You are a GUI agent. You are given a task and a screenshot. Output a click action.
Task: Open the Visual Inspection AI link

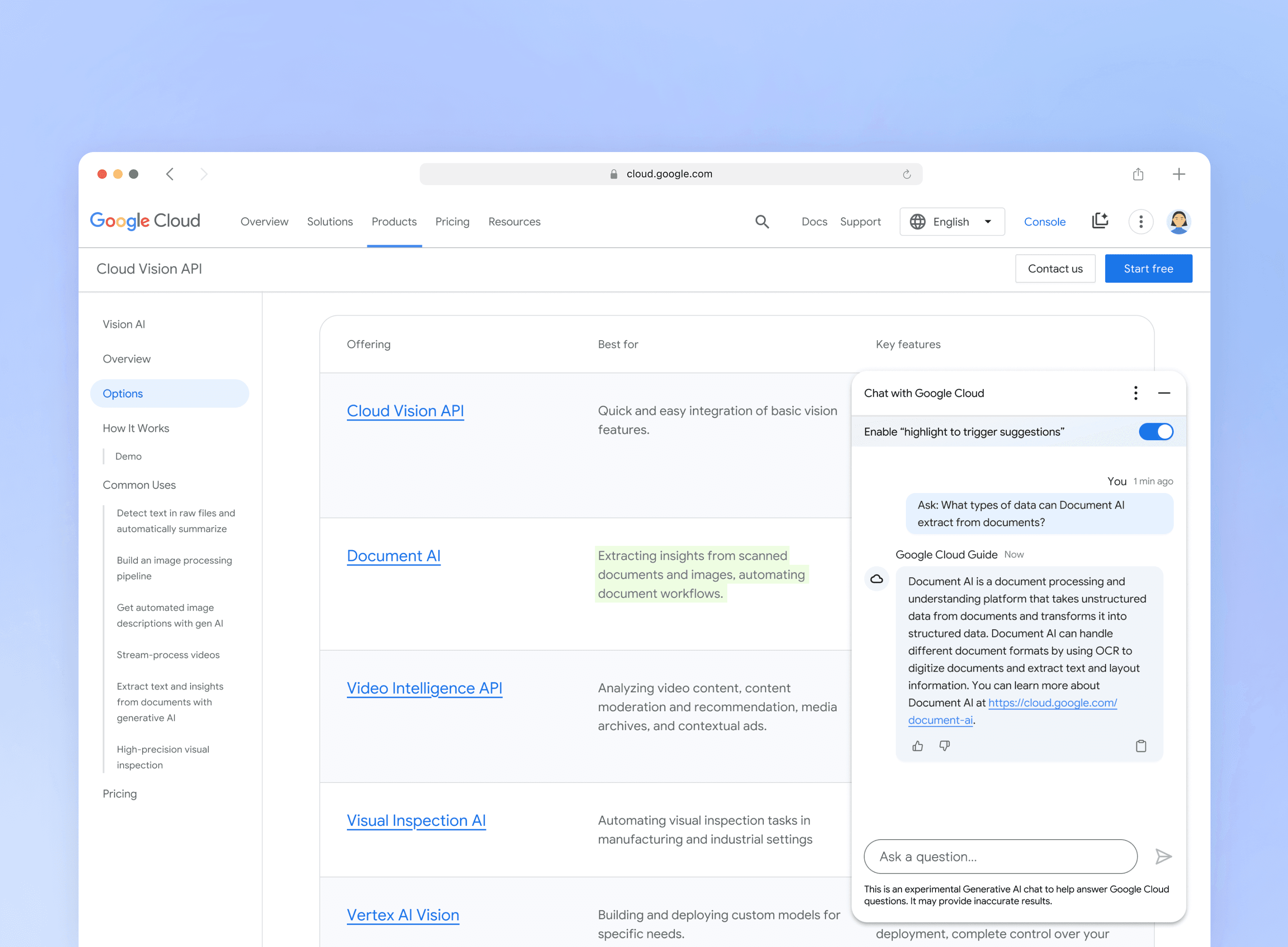416,821
